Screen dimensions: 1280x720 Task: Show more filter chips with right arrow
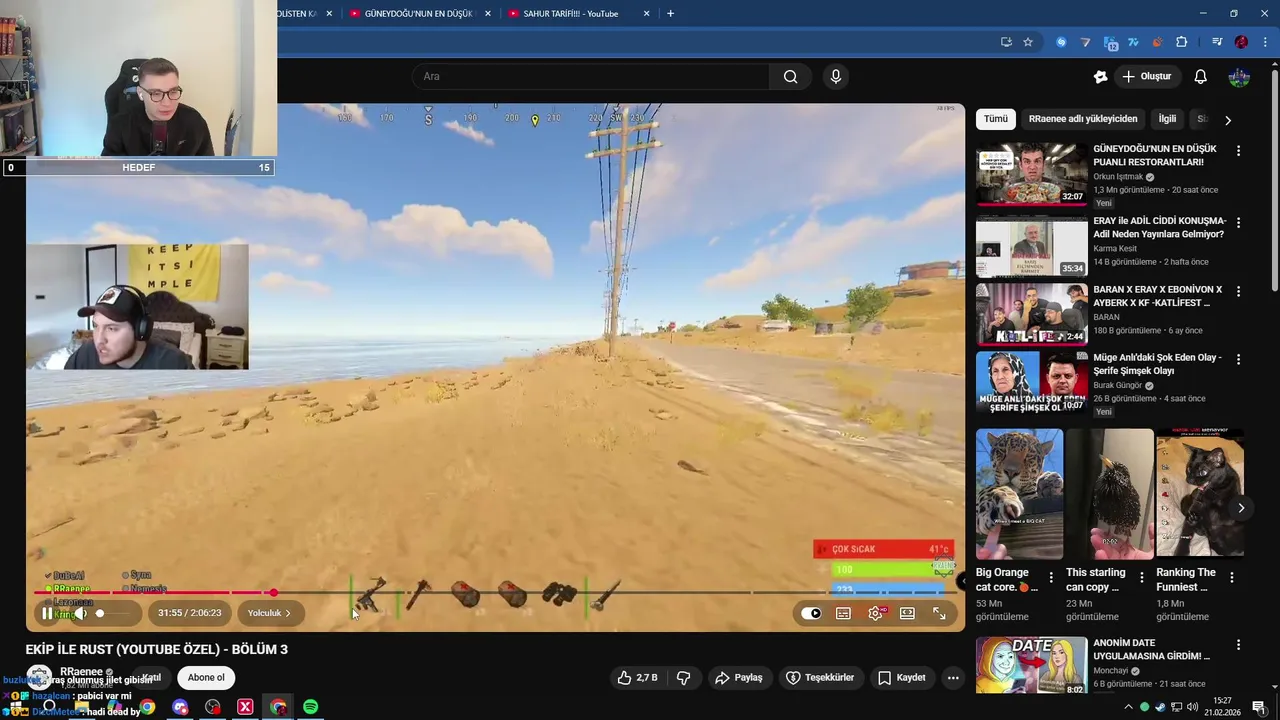1228,119
